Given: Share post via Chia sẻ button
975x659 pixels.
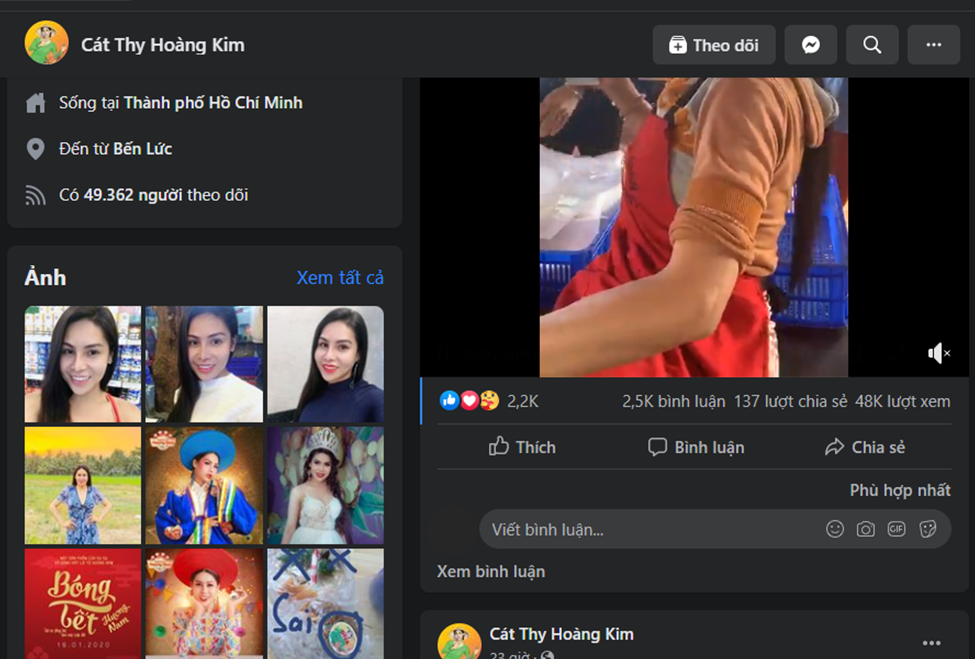Looking at the screenshot, I should point(865,447).
